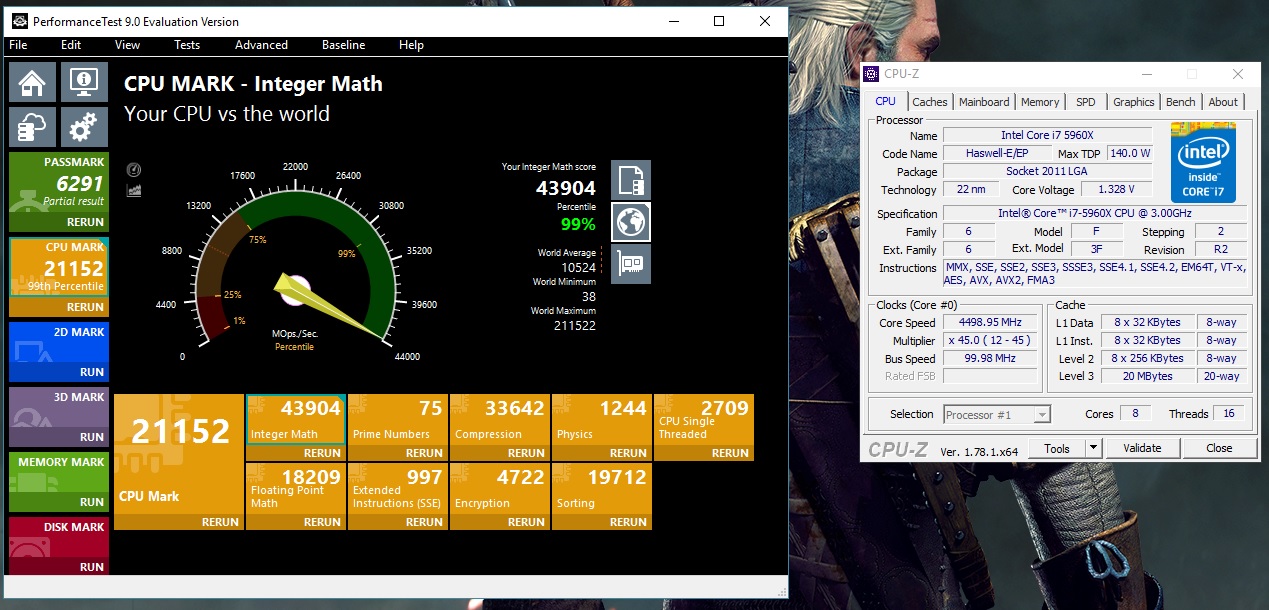Viewport: 1269px width, 610px height.
Task: Switch to the Mainboard tab in CPU-Z
Action: 984,102
